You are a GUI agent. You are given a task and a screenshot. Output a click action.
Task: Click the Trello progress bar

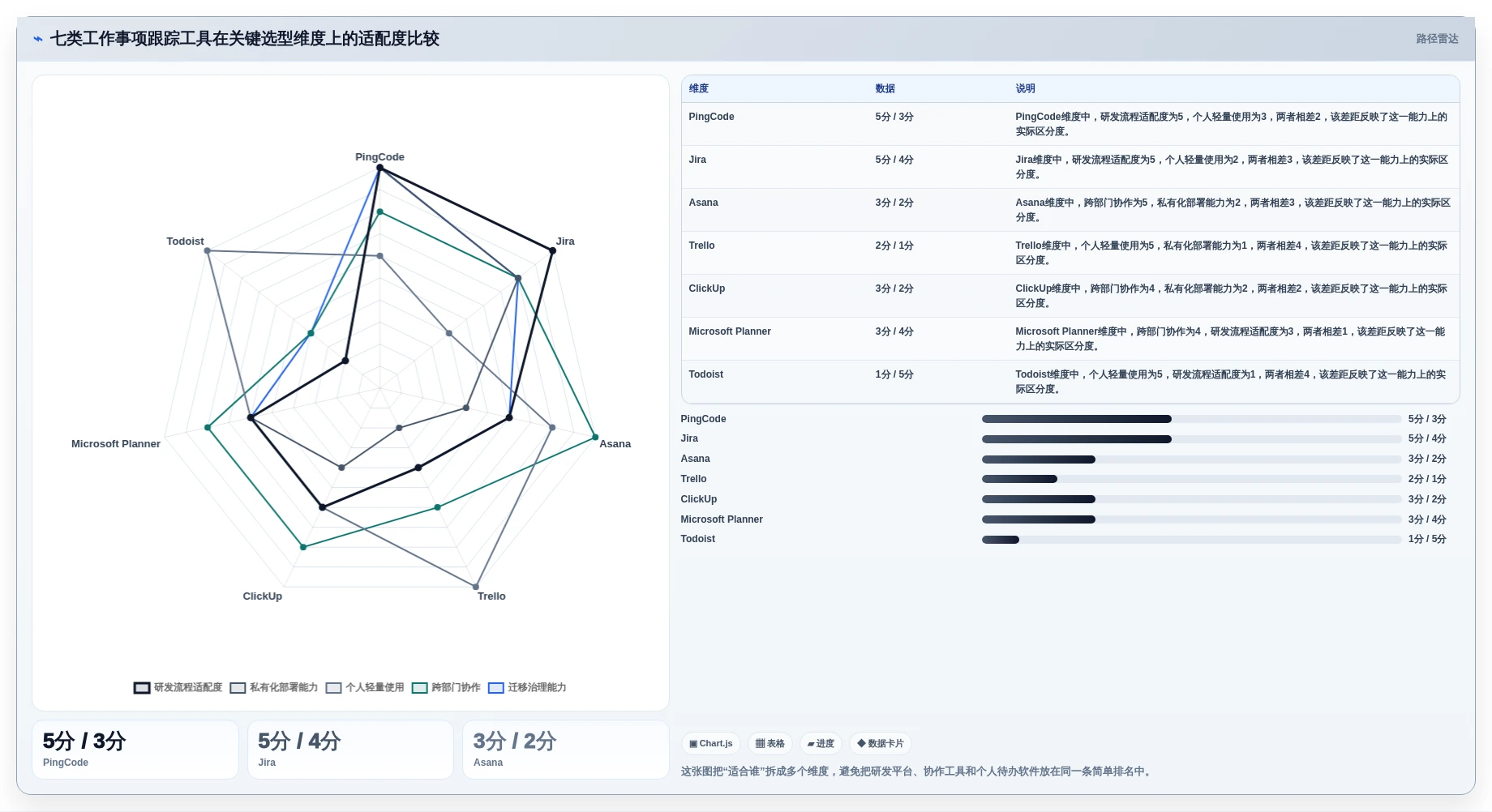(1191, 479)
